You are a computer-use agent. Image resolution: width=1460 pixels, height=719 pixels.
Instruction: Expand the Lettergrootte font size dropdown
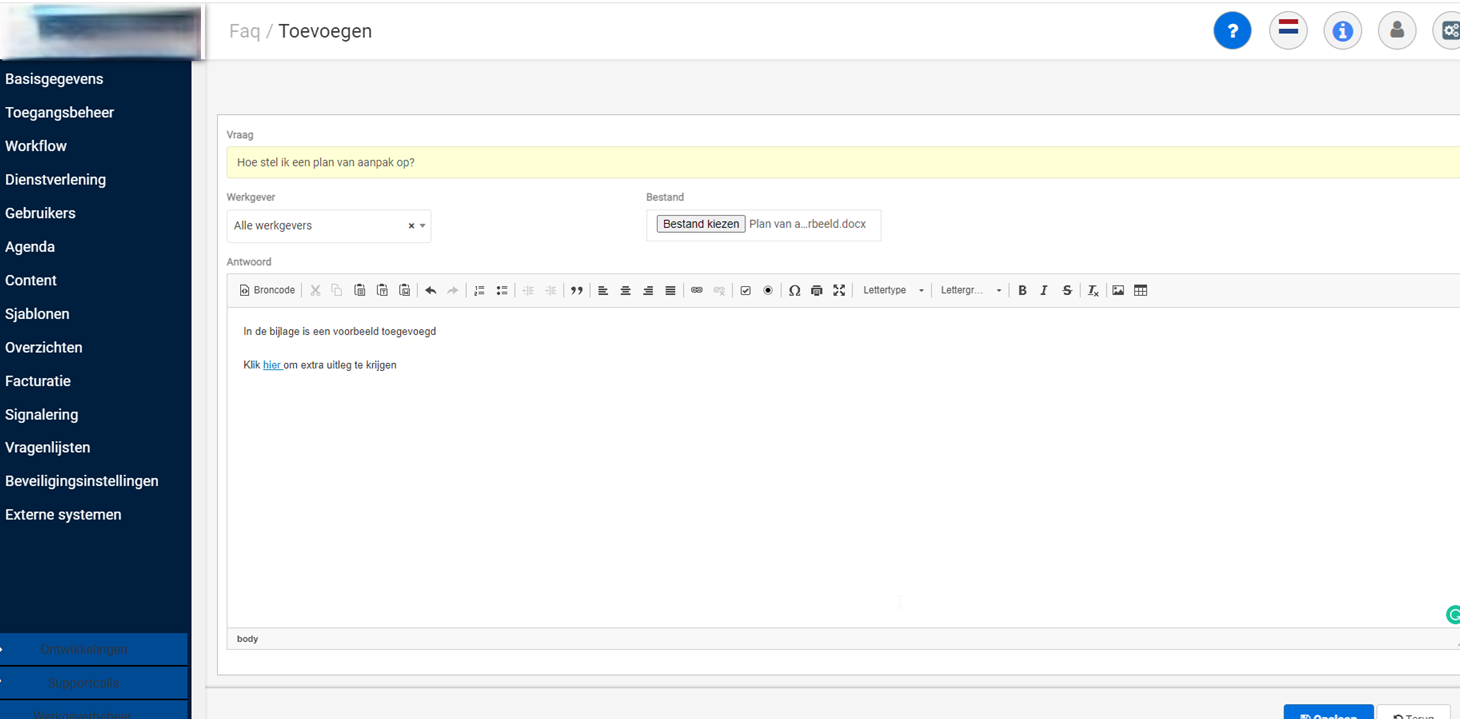(970, 291)
